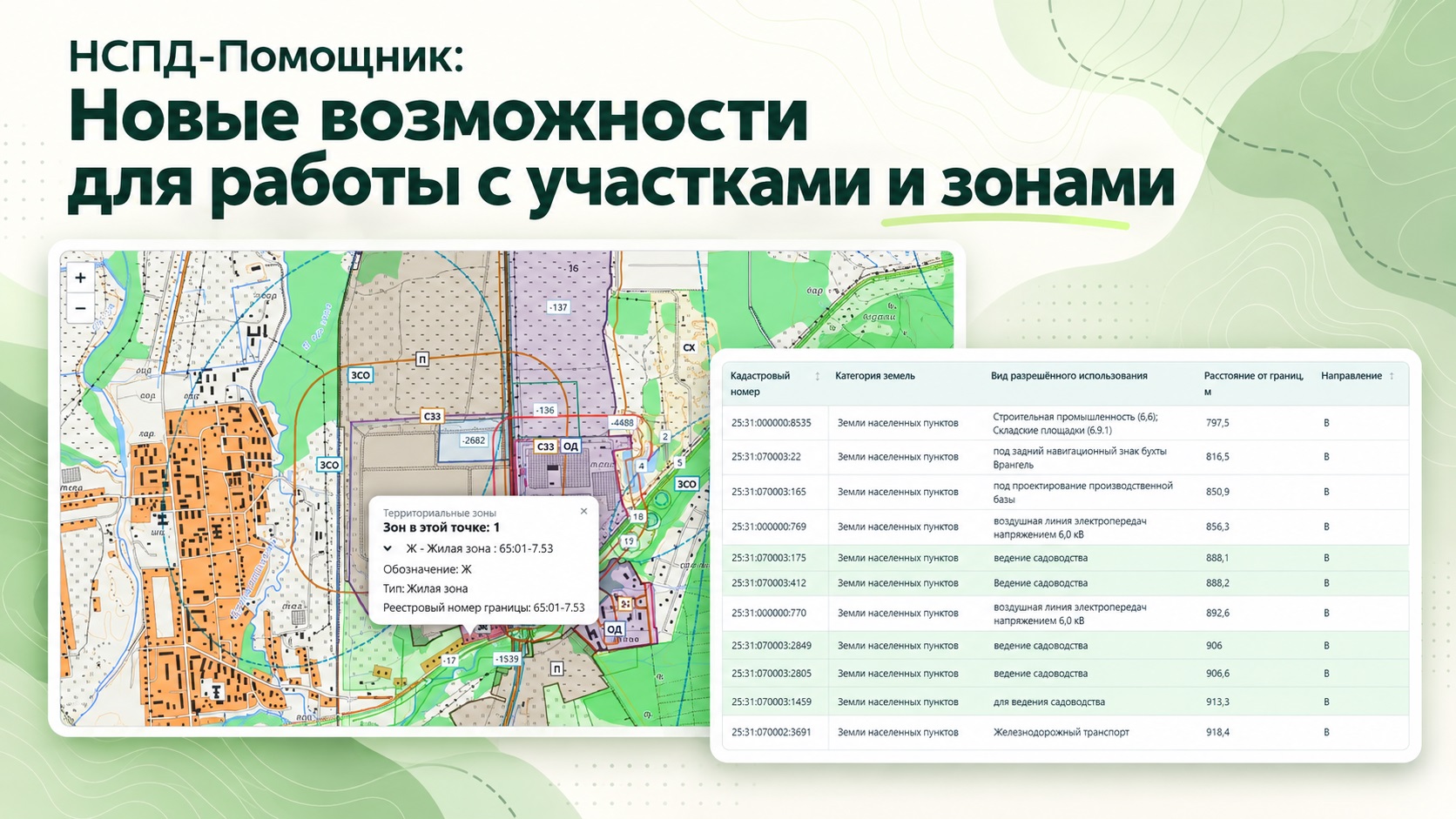Click distance value 918,4
Screen dimensions: 1456x819
tap(1217, 732)
